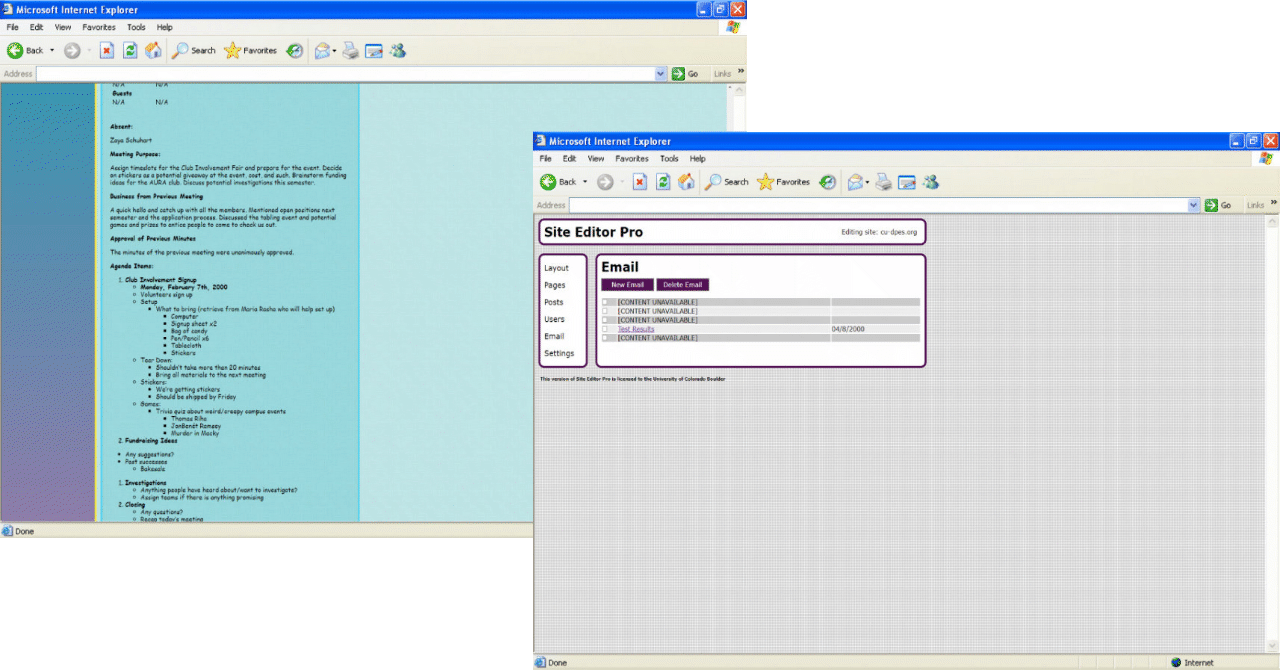Click Messenger icon in meeting minutes window
Viewport: 1280px width, 670px height.
[x=398, y=50]
